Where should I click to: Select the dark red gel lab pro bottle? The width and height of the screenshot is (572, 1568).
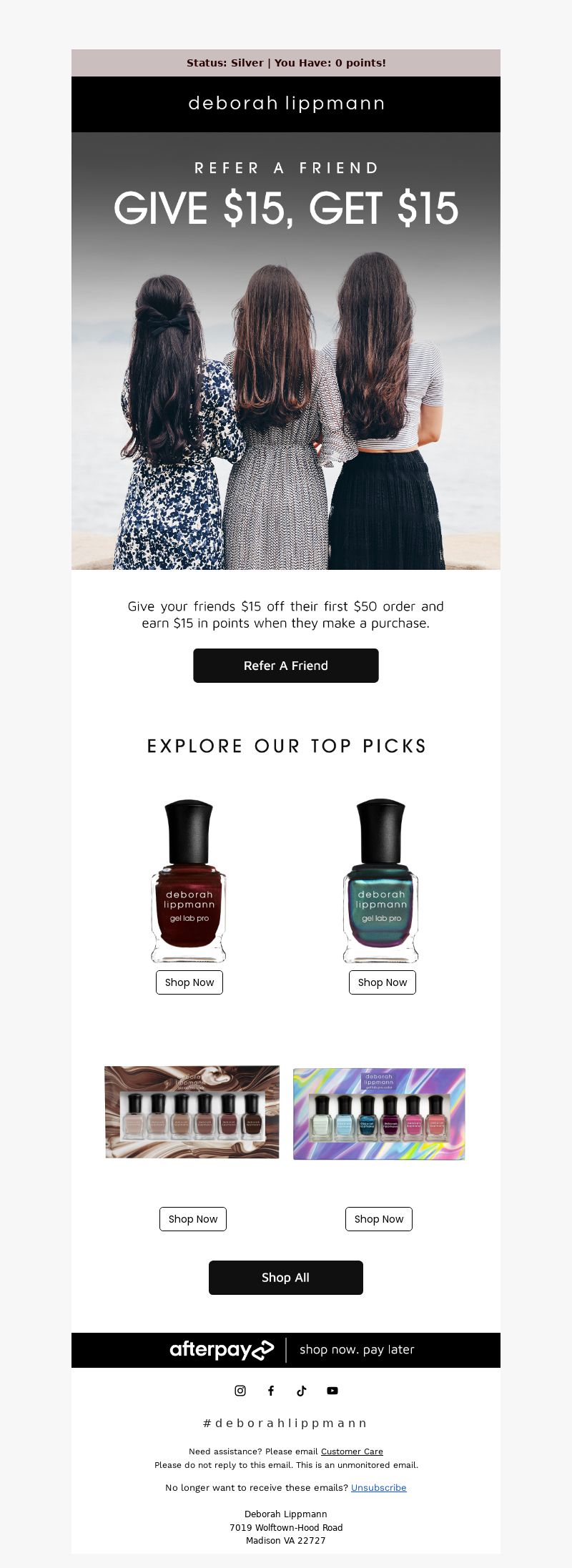[189, 881]
